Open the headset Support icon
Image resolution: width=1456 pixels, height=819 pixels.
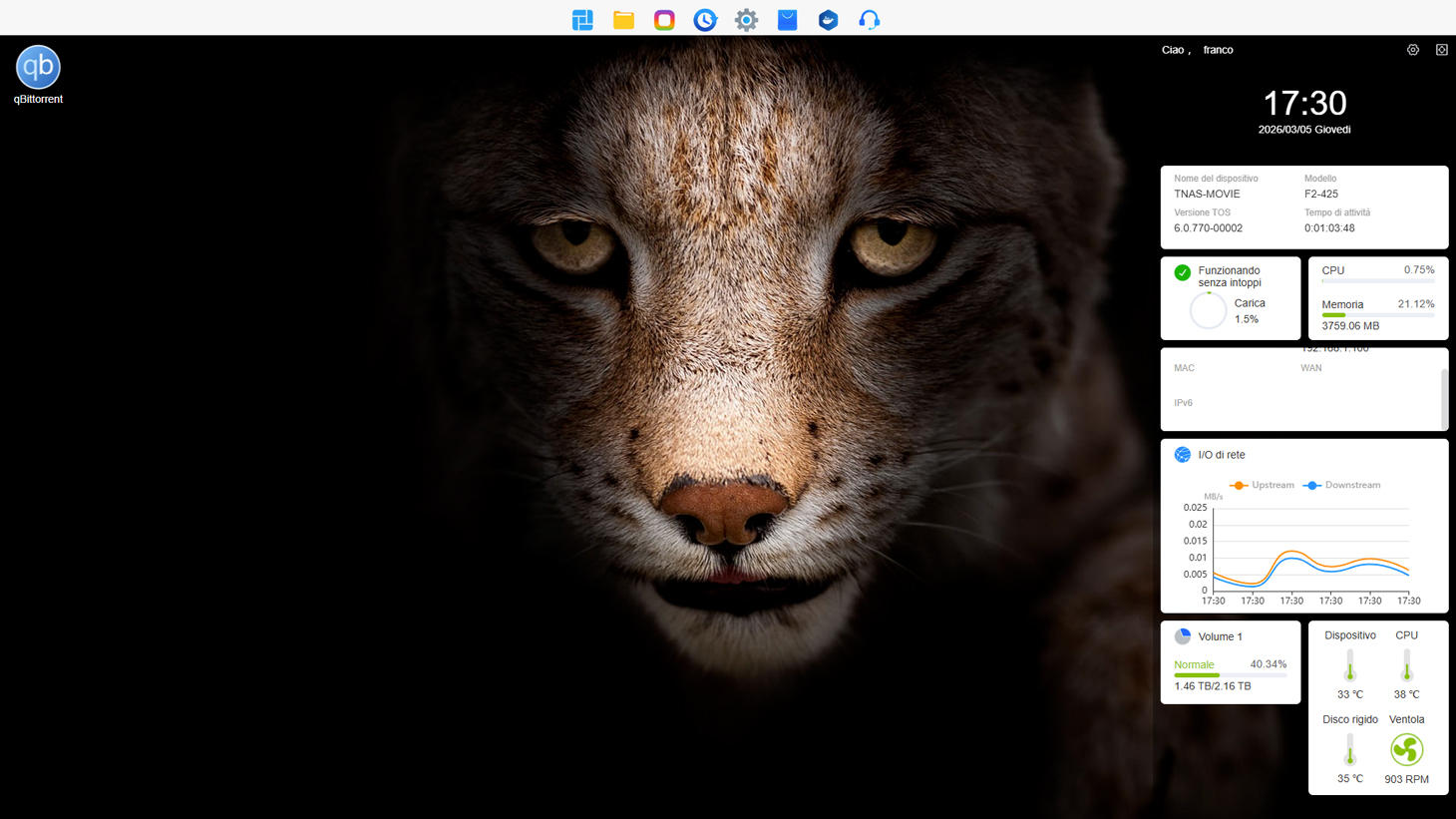click(869, 20)
